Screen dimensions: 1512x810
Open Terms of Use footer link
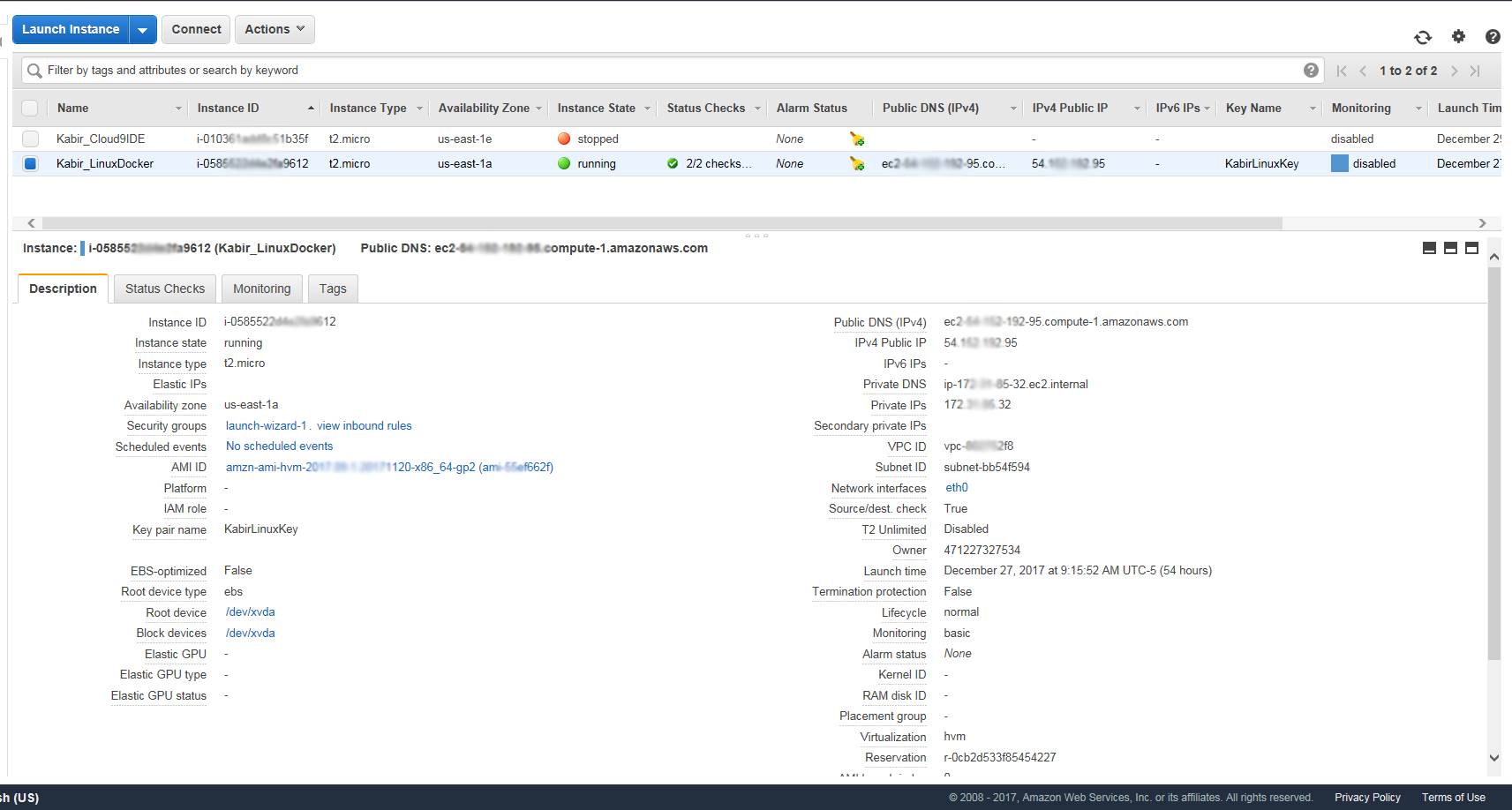coord(1453,797)
